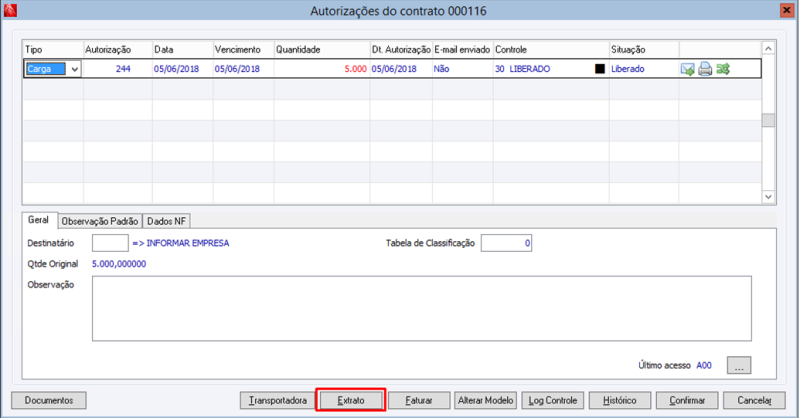
Task: Click the green transfer arrows icon in row 244
Action: [723, 69]
